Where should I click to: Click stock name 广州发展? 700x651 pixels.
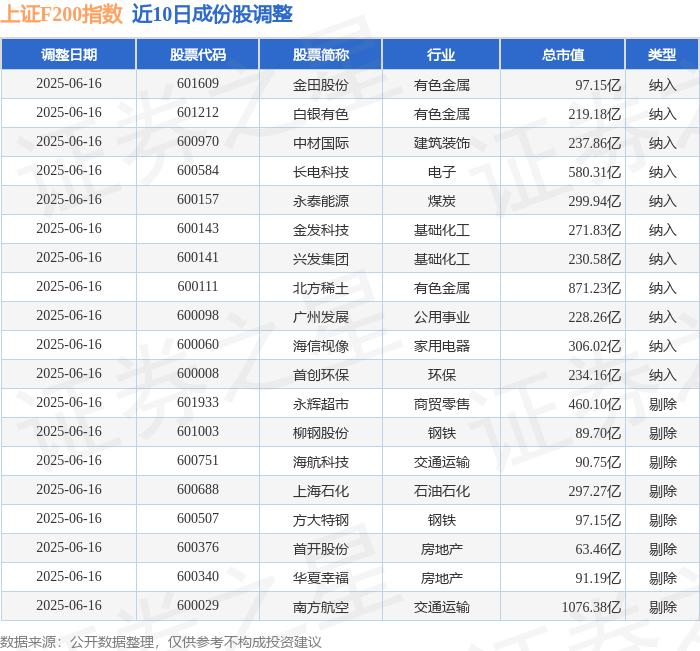coord(321,317)
